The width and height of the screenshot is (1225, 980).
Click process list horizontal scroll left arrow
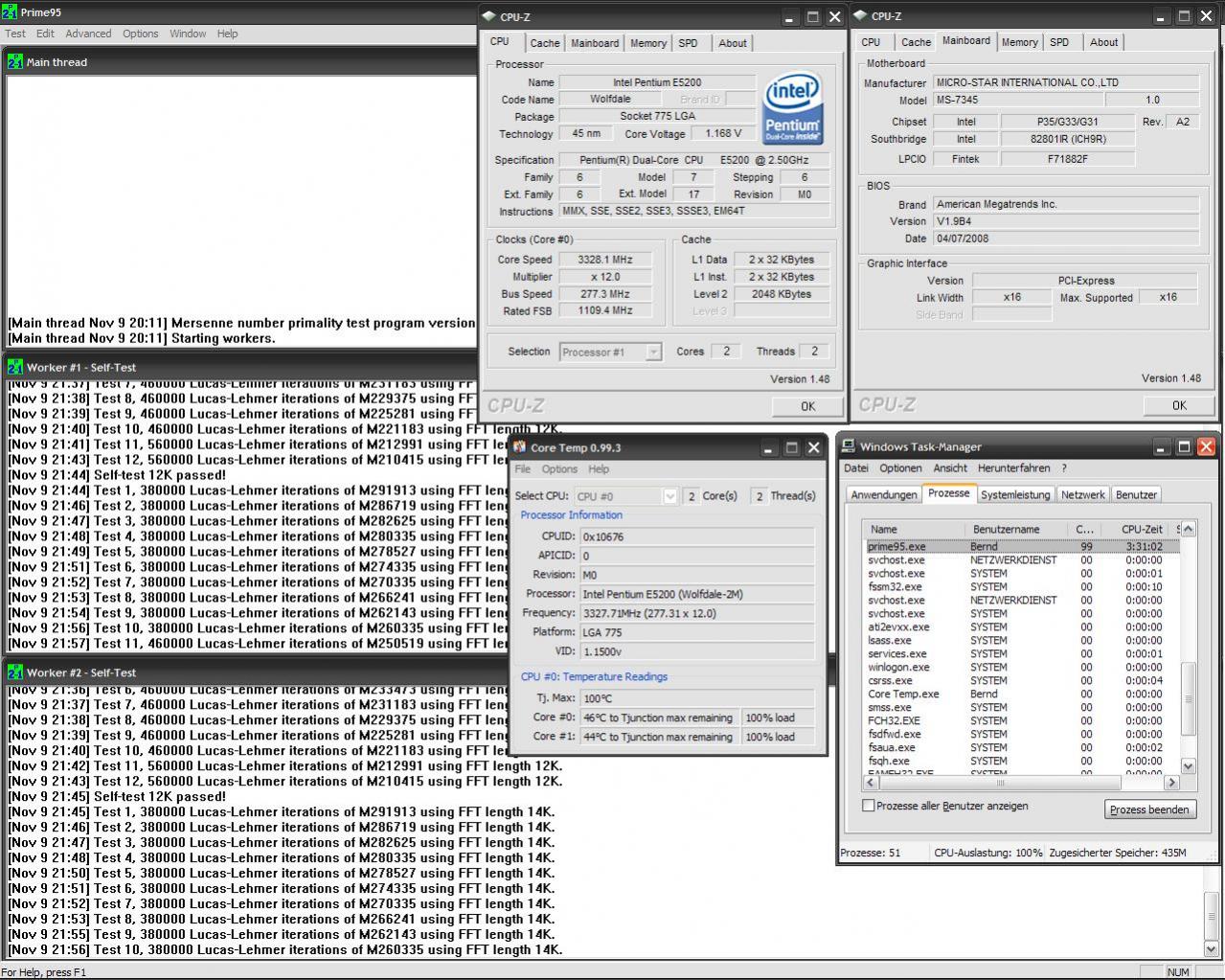[x=872, y=783]
